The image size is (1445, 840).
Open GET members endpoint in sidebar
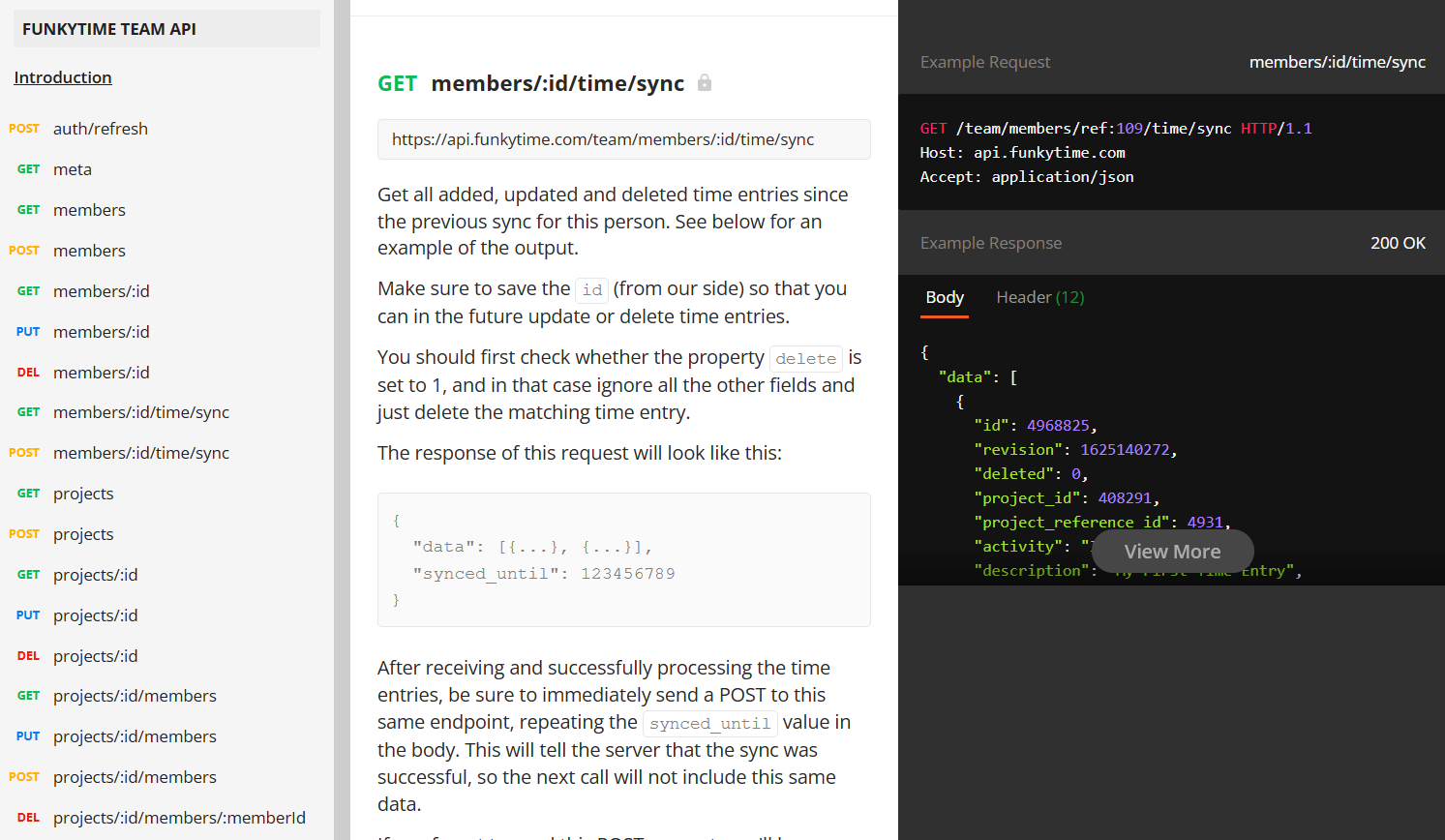click(x=71, y=210)
